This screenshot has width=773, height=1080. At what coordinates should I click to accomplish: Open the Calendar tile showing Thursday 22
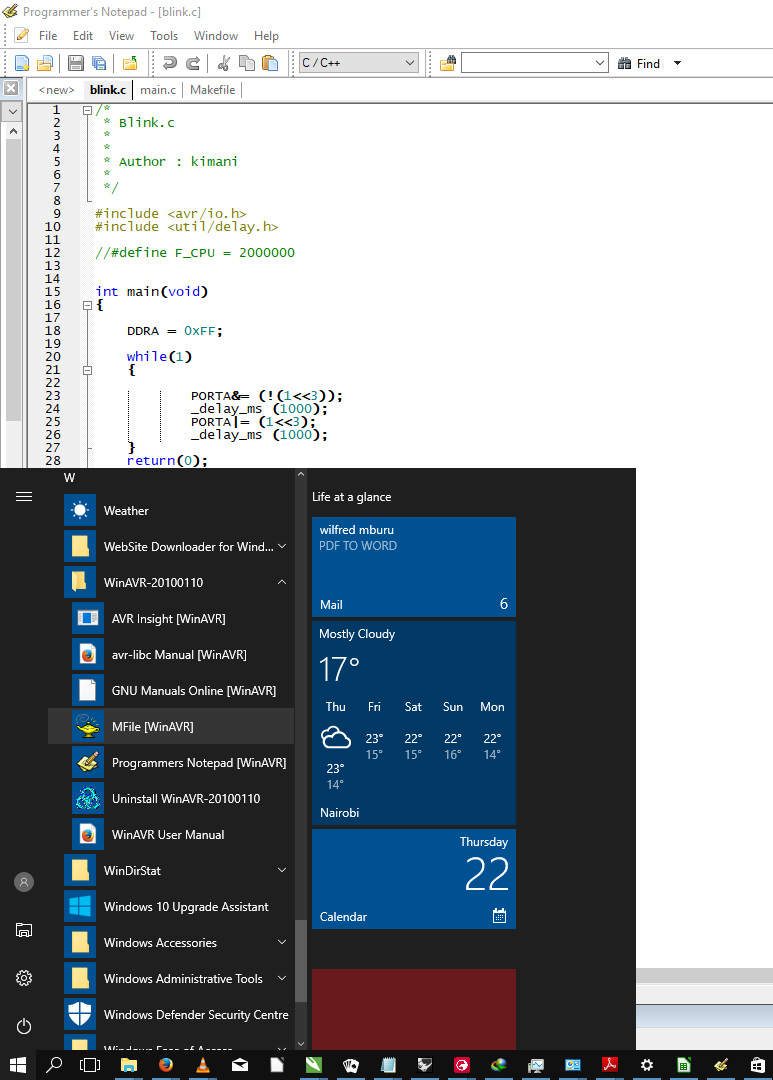tap(413, 879)
